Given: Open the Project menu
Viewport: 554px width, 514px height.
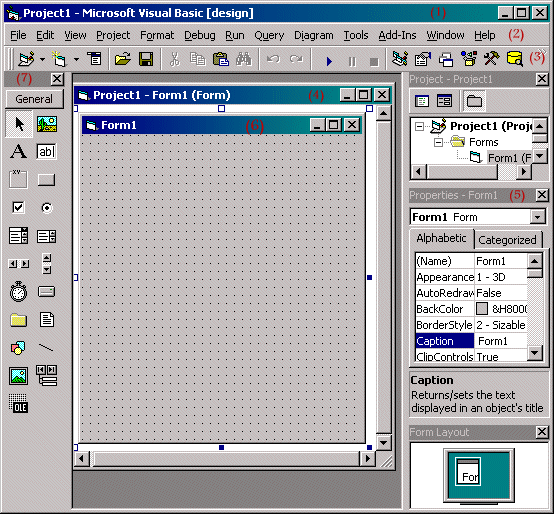Looking at the screenshot, I should click(x=113, y=35).
